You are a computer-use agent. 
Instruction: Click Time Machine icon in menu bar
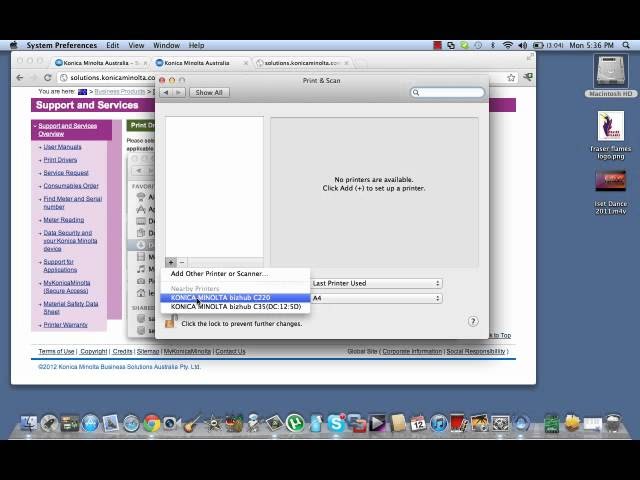[x=478, y=45]
